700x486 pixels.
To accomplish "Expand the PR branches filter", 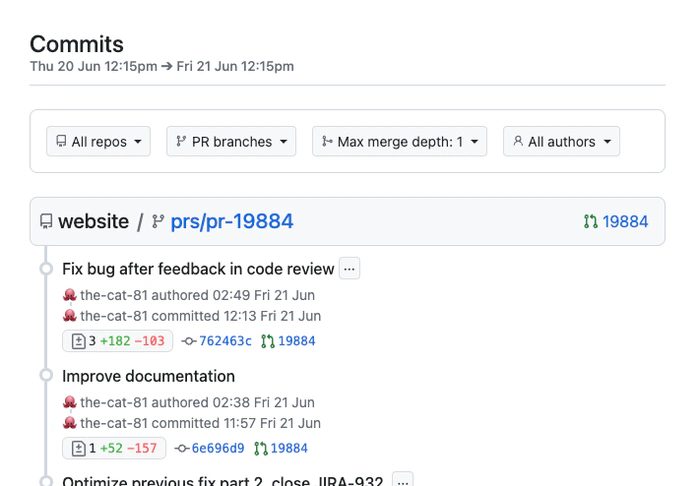I will 231,142.
